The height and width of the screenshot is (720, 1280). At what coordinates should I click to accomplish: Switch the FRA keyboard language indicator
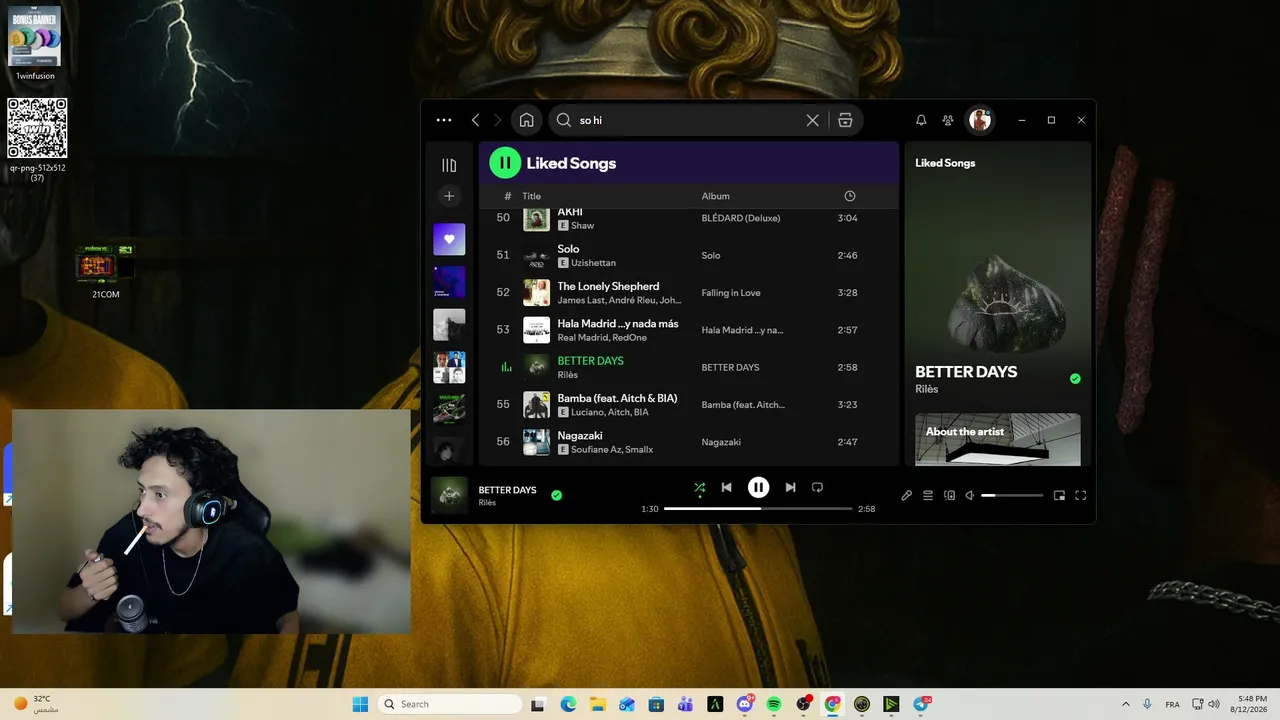click(1172, 704)
